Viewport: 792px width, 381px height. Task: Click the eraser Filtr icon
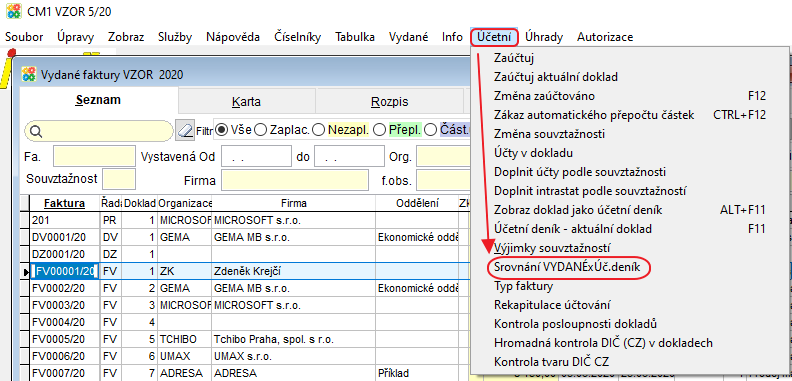[185, 131]
